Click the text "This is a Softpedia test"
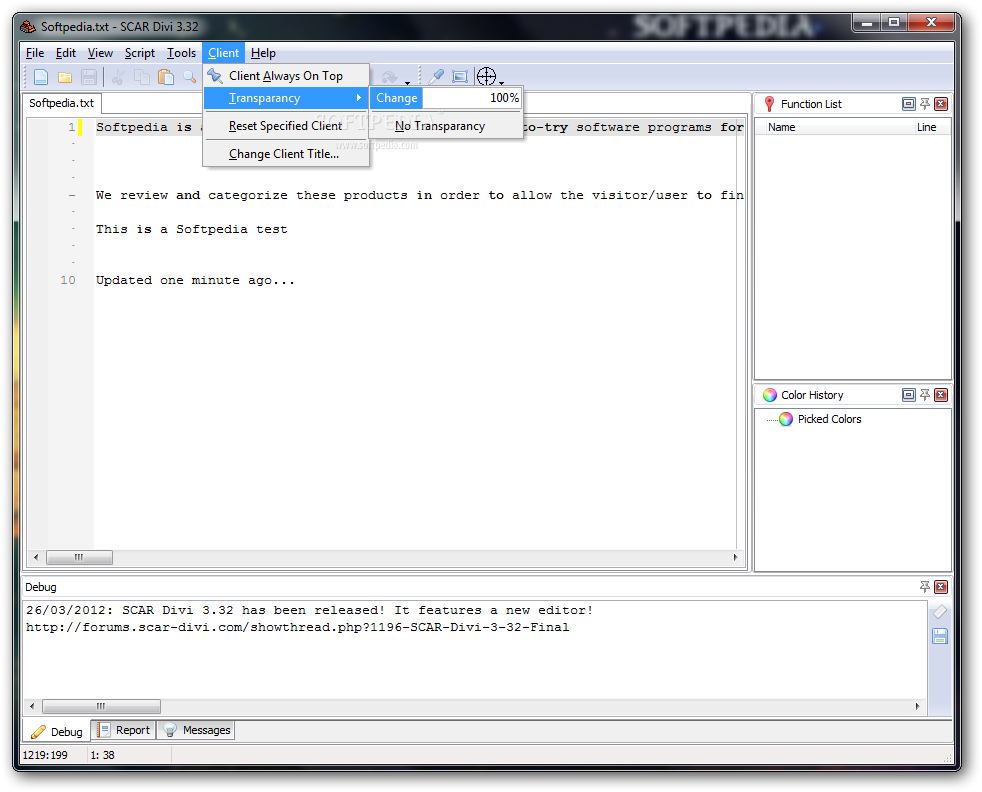This screenshot has height=792, width=982. (x=192, y=230)
